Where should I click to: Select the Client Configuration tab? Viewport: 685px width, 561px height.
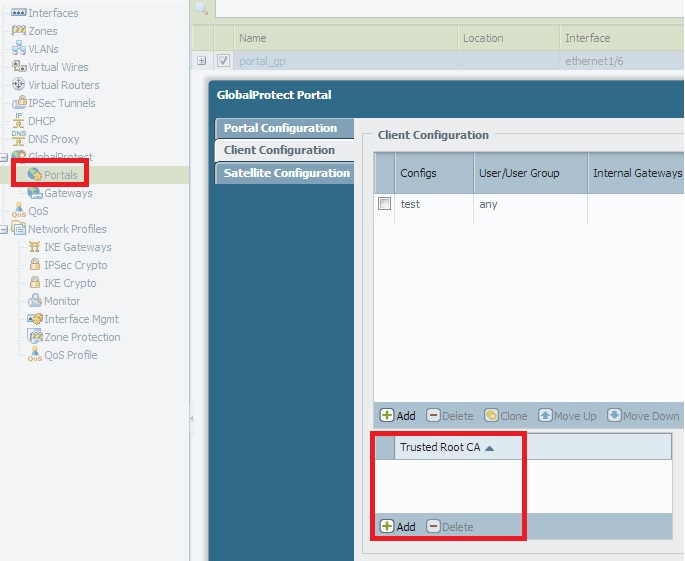click(284, 150)
